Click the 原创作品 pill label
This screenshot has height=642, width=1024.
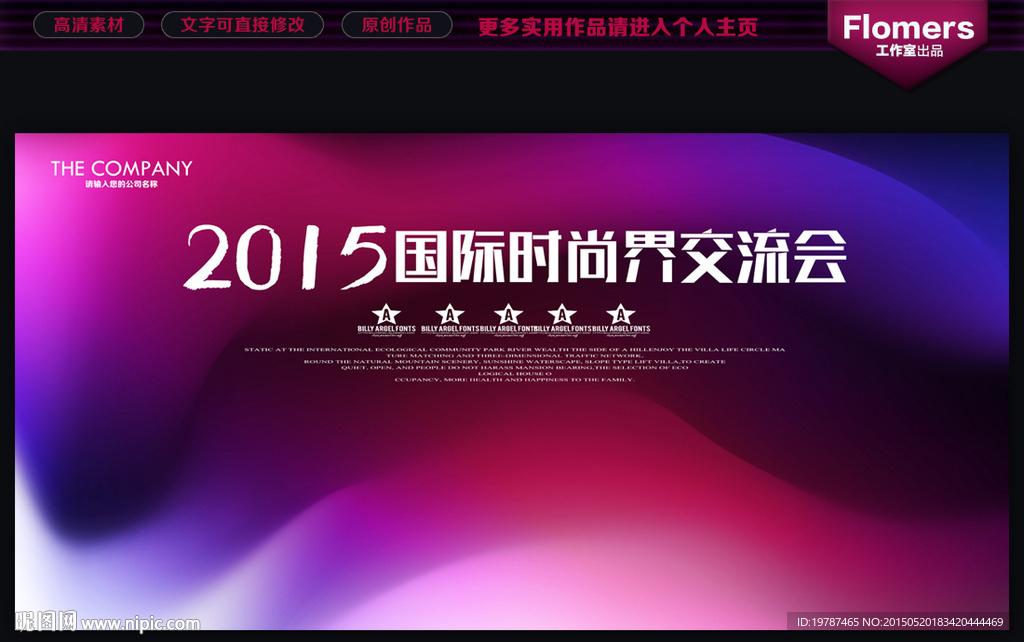(396, 25)
